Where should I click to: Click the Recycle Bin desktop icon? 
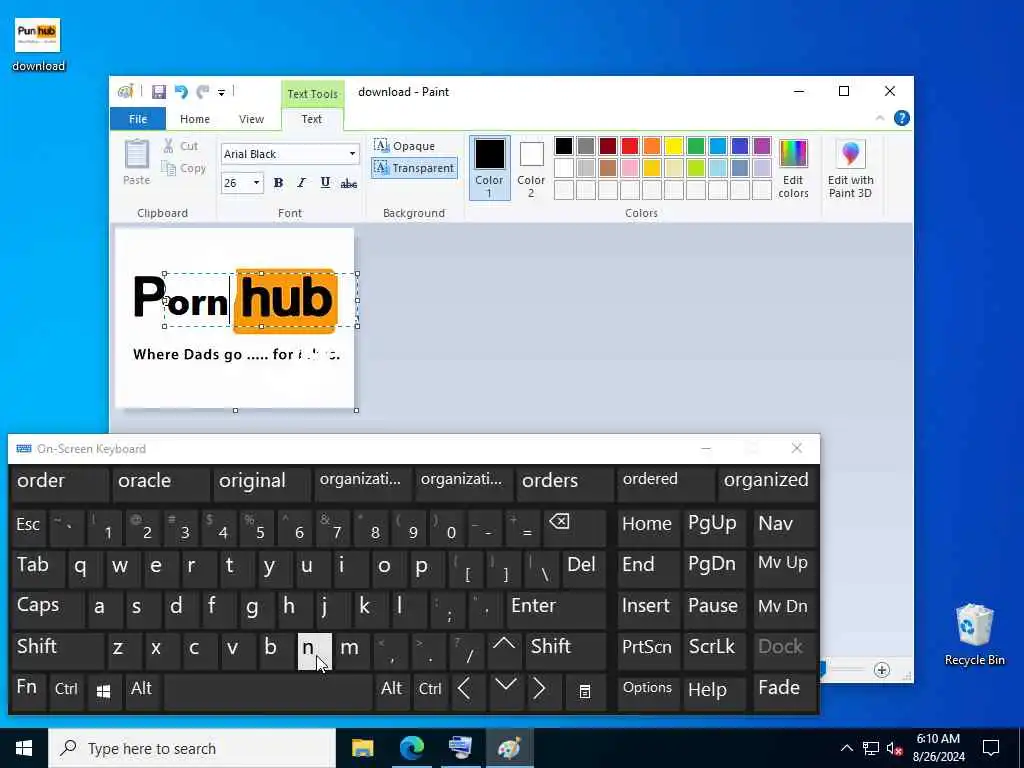[974, 633]
